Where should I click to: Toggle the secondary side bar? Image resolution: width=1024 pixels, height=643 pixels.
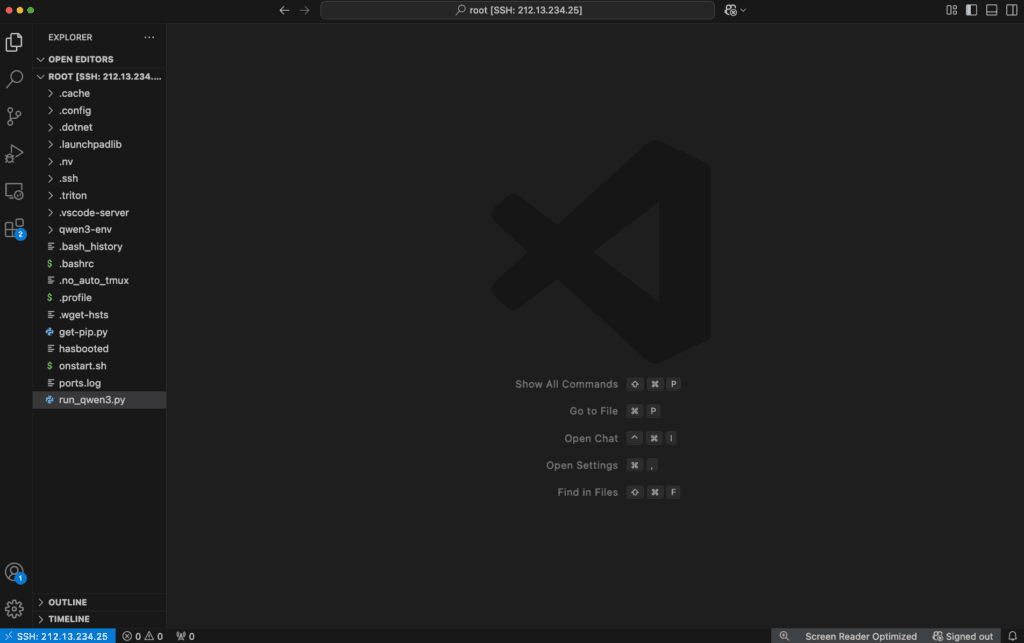pos(1012,10)
